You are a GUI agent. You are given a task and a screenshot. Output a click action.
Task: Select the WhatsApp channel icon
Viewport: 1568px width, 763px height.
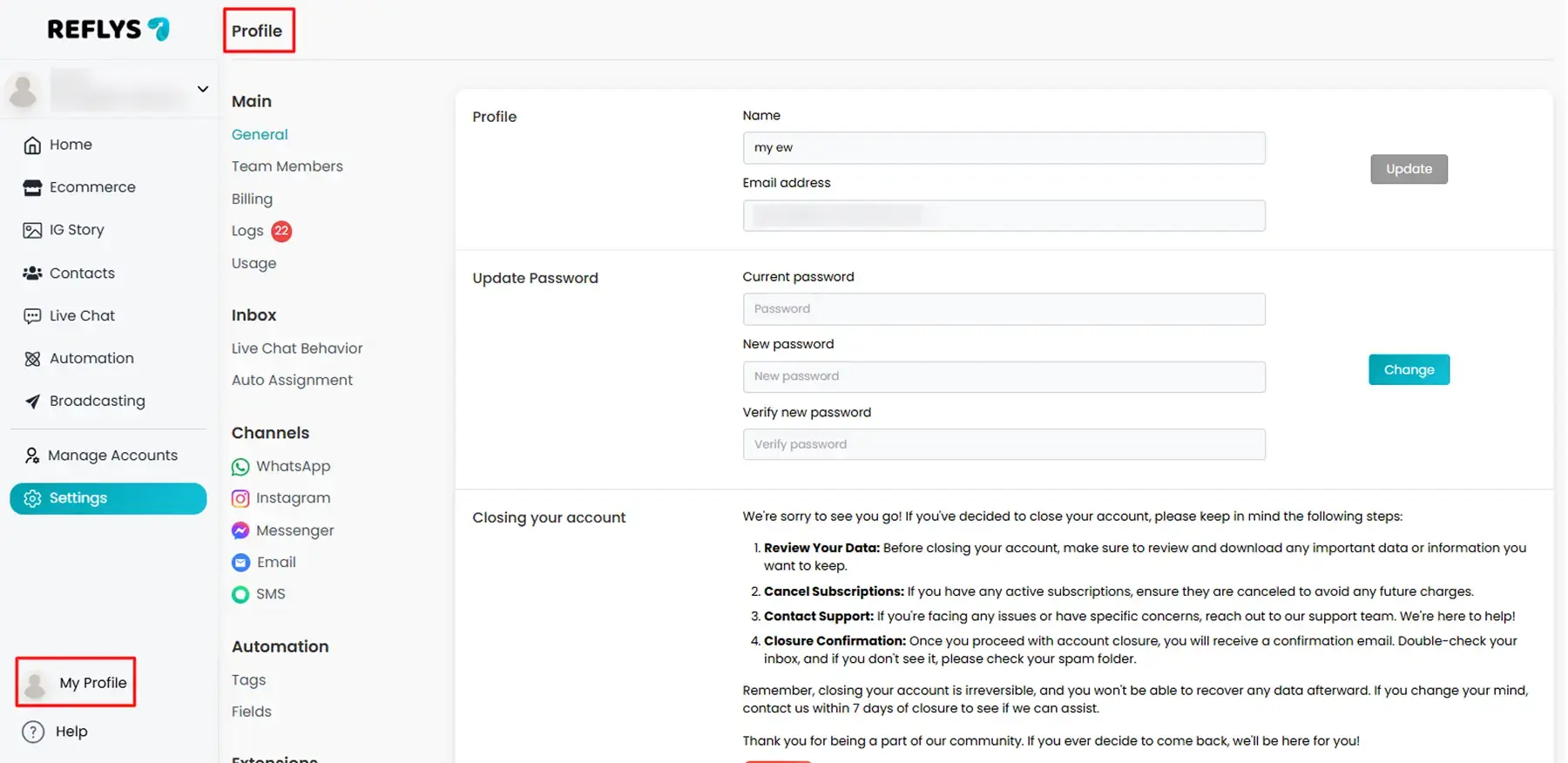pos(240,467)
